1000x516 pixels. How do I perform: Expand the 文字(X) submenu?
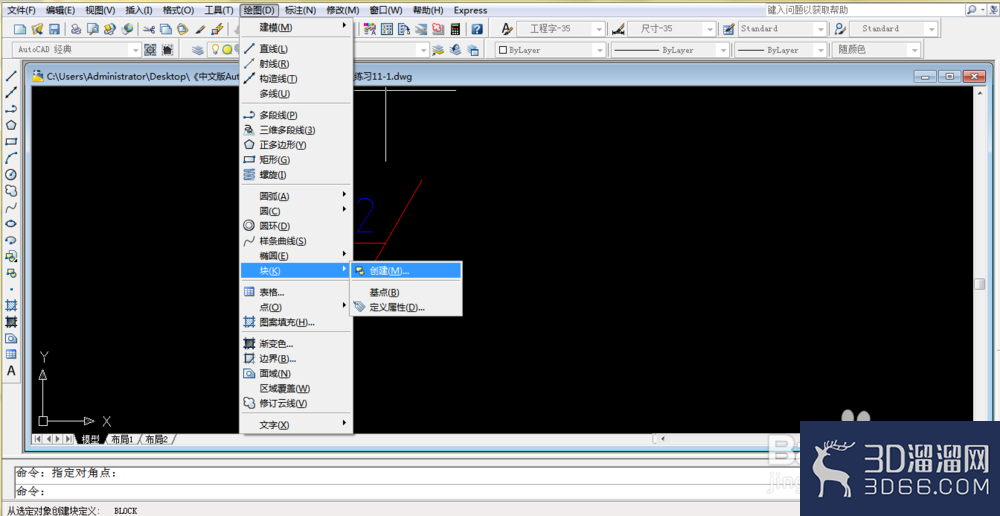pos(296,425)
